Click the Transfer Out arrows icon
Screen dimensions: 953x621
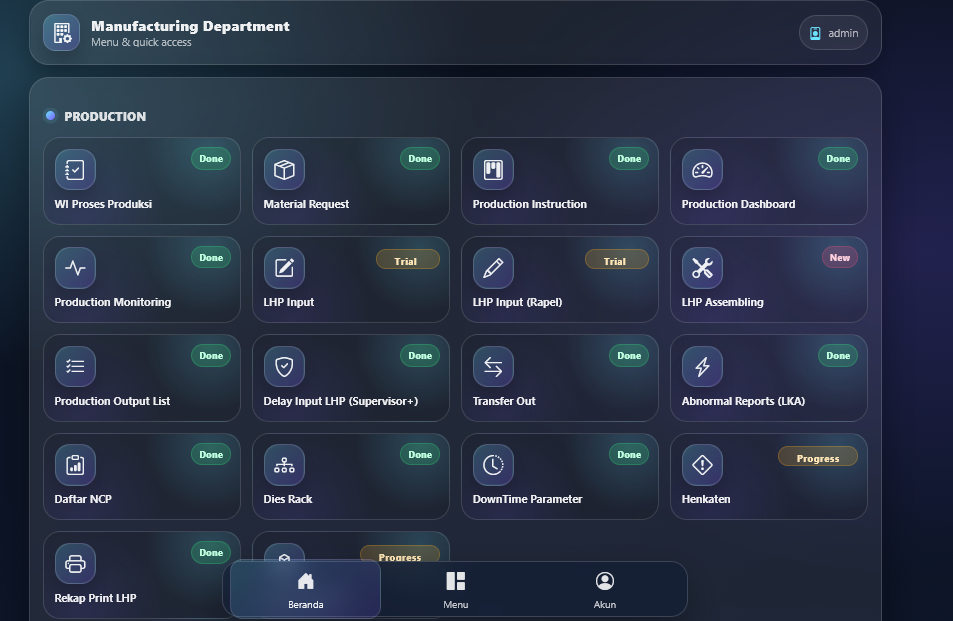(x=493, y=367)
